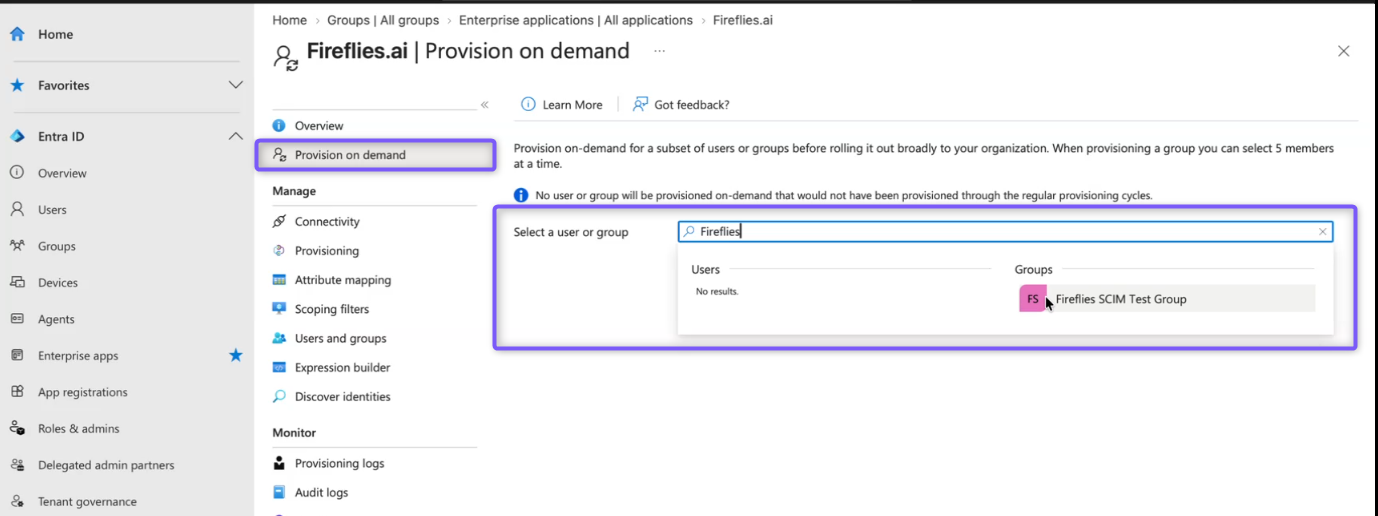Click the FS group avatar badge
This screenshot has width=1378, height=516.
(x=1032, y=298)
